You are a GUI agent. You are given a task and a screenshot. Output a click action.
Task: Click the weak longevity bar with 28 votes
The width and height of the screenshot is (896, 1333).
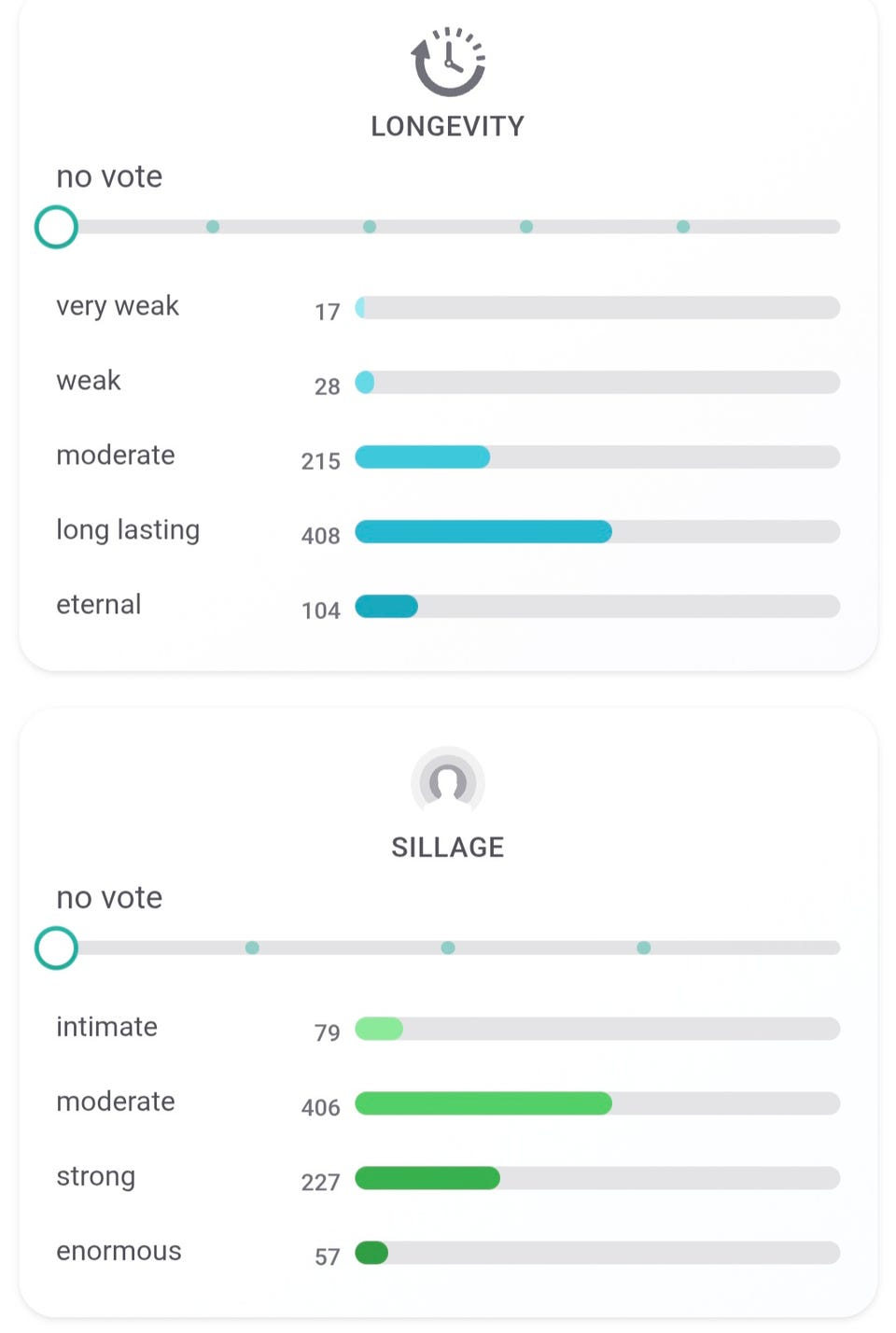[x=597, y=383]
